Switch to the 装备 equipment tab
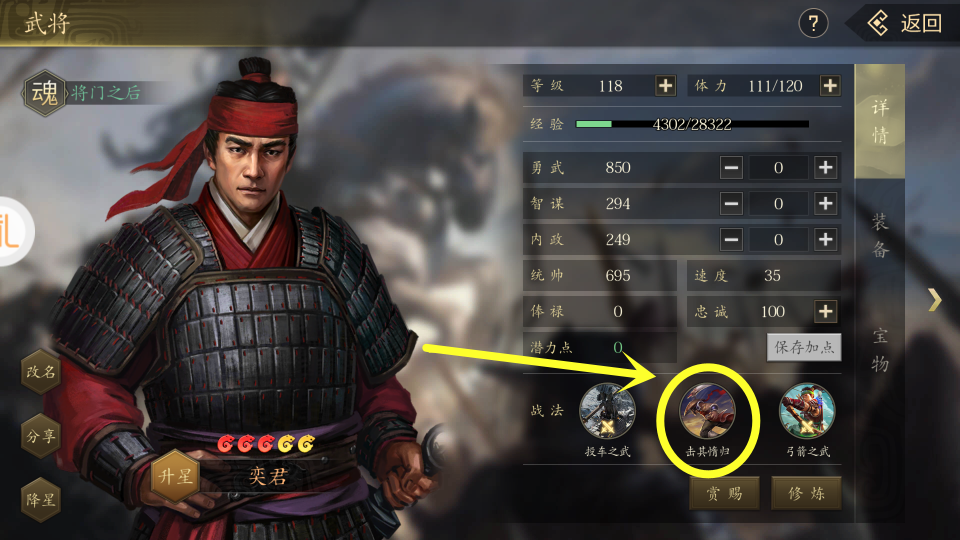 pos(880,236)
